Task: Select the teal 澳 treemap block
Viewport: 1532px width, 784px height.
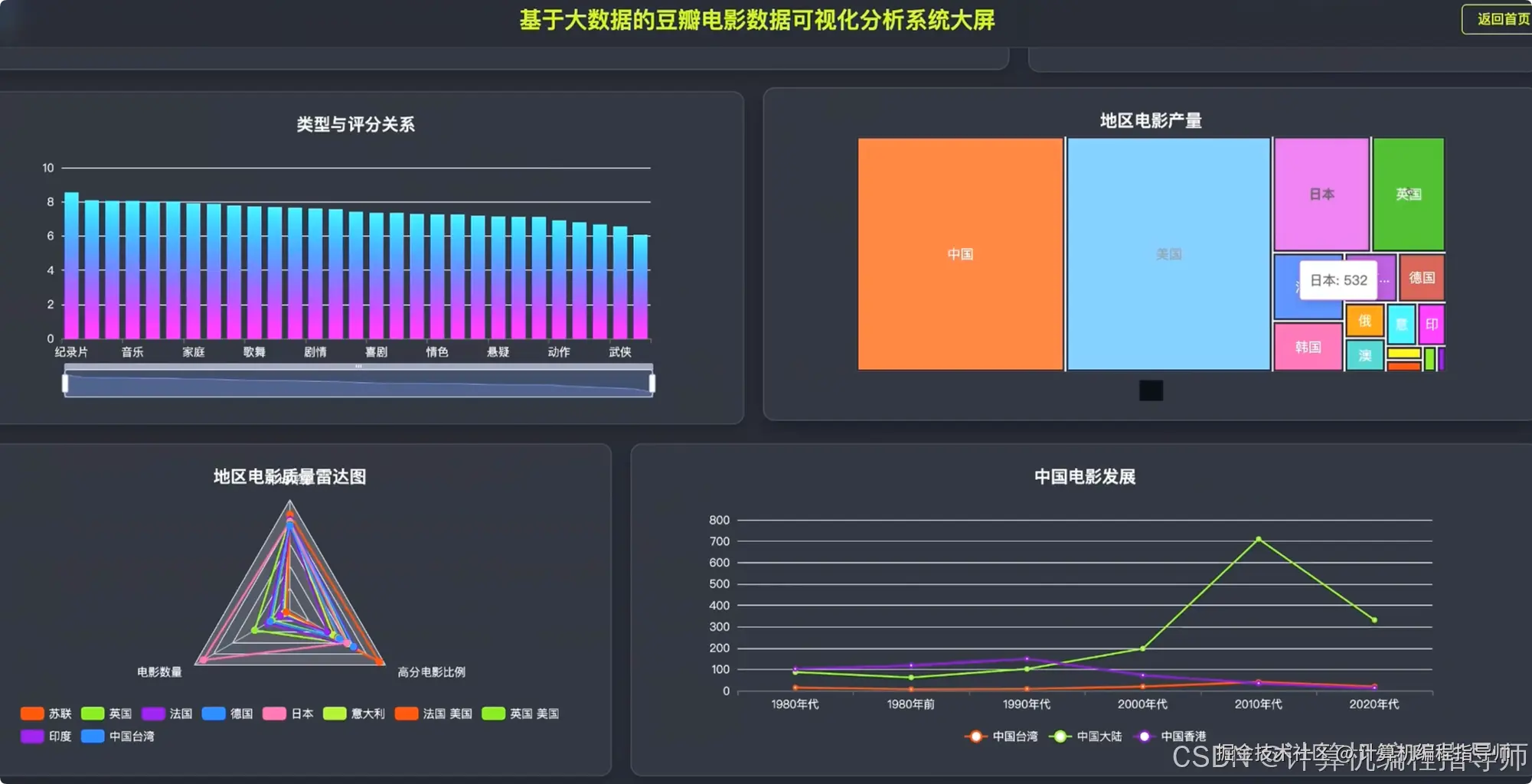Action: [x=1364, y=355]
